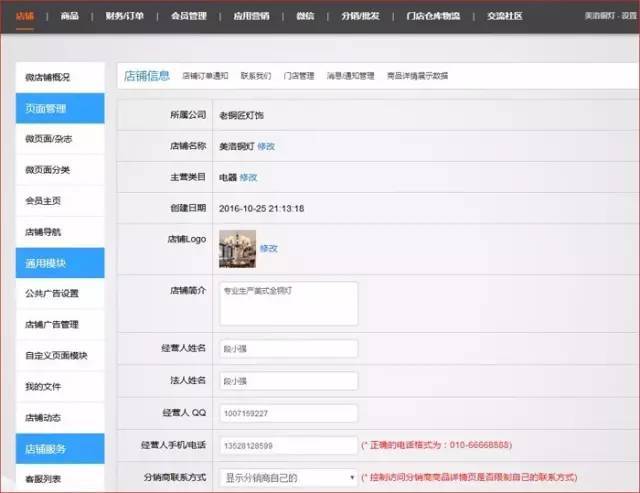640x493 pixels.
Task: Open 店铺动态 in the sidebar
Action: 60,417
